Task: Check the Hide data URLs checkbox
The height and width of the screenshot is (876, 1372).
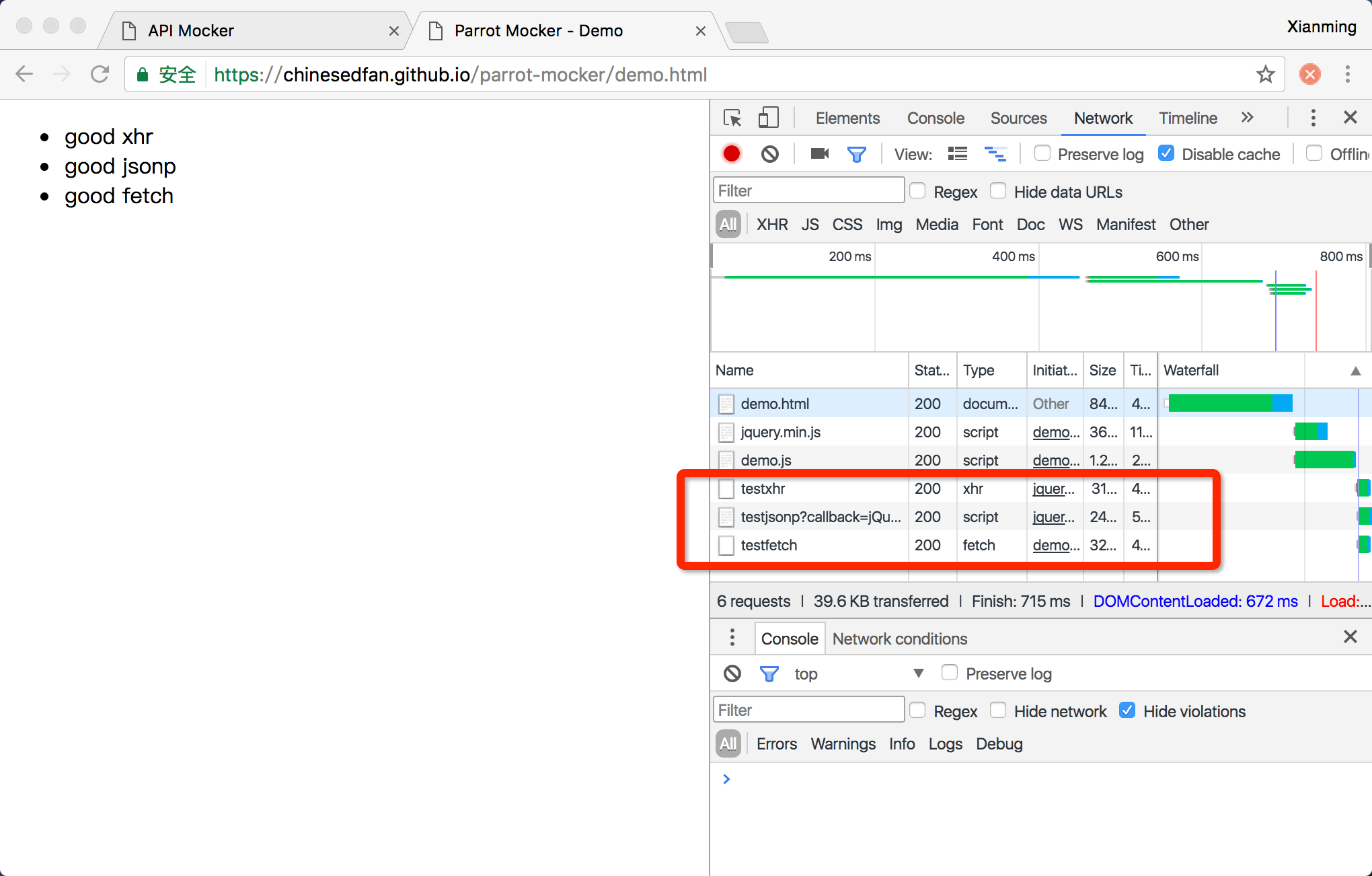Action: point(999,191)
